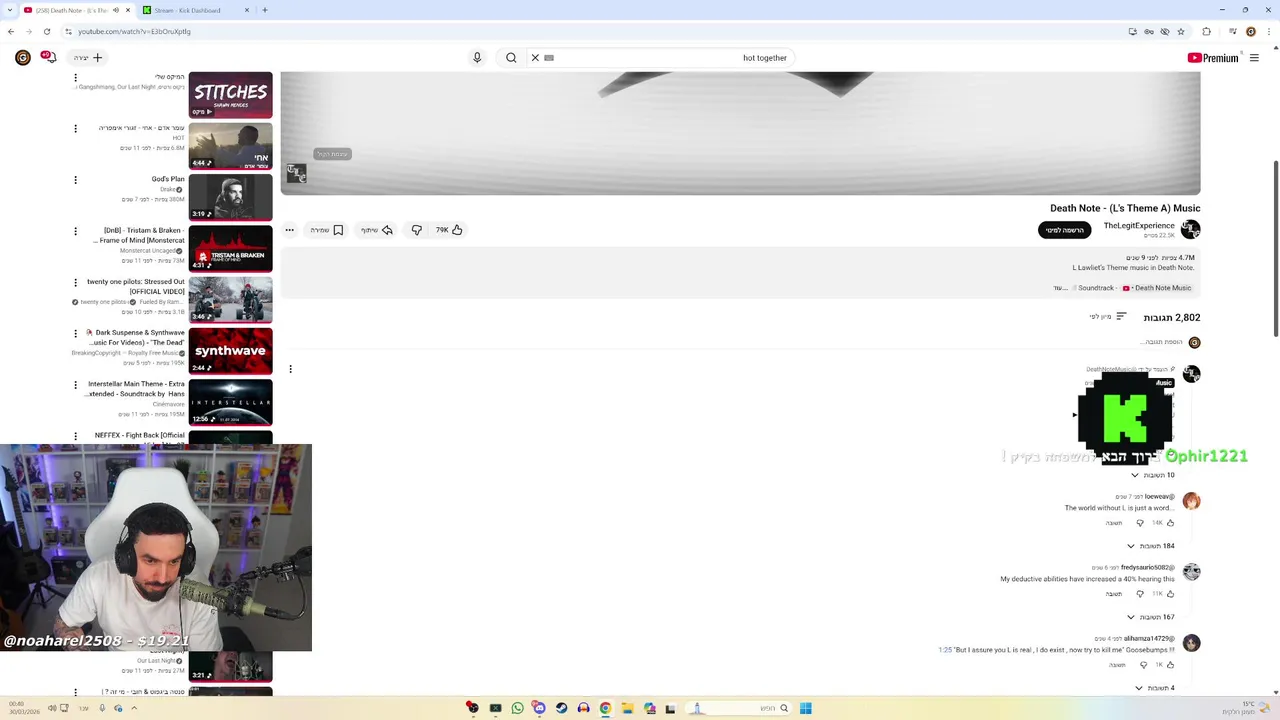Expand 184 replies under loeweav comment
This screenshot has height=720, width=1280.
tap(1151, 546)
